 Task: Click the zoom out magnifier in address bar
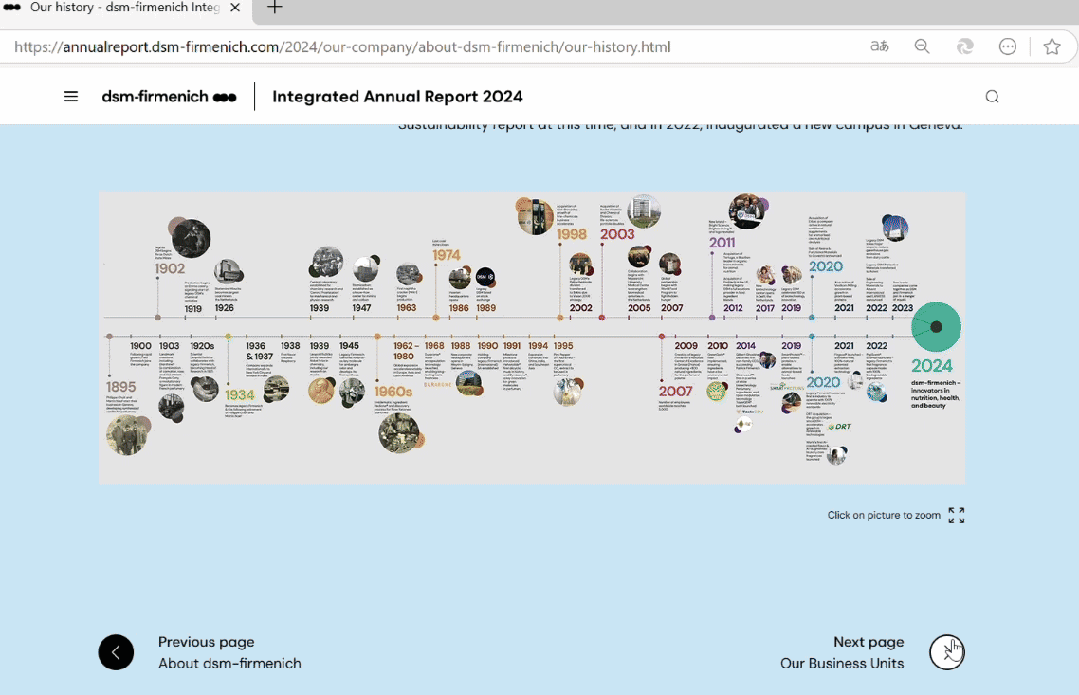[x=922, y=47]
